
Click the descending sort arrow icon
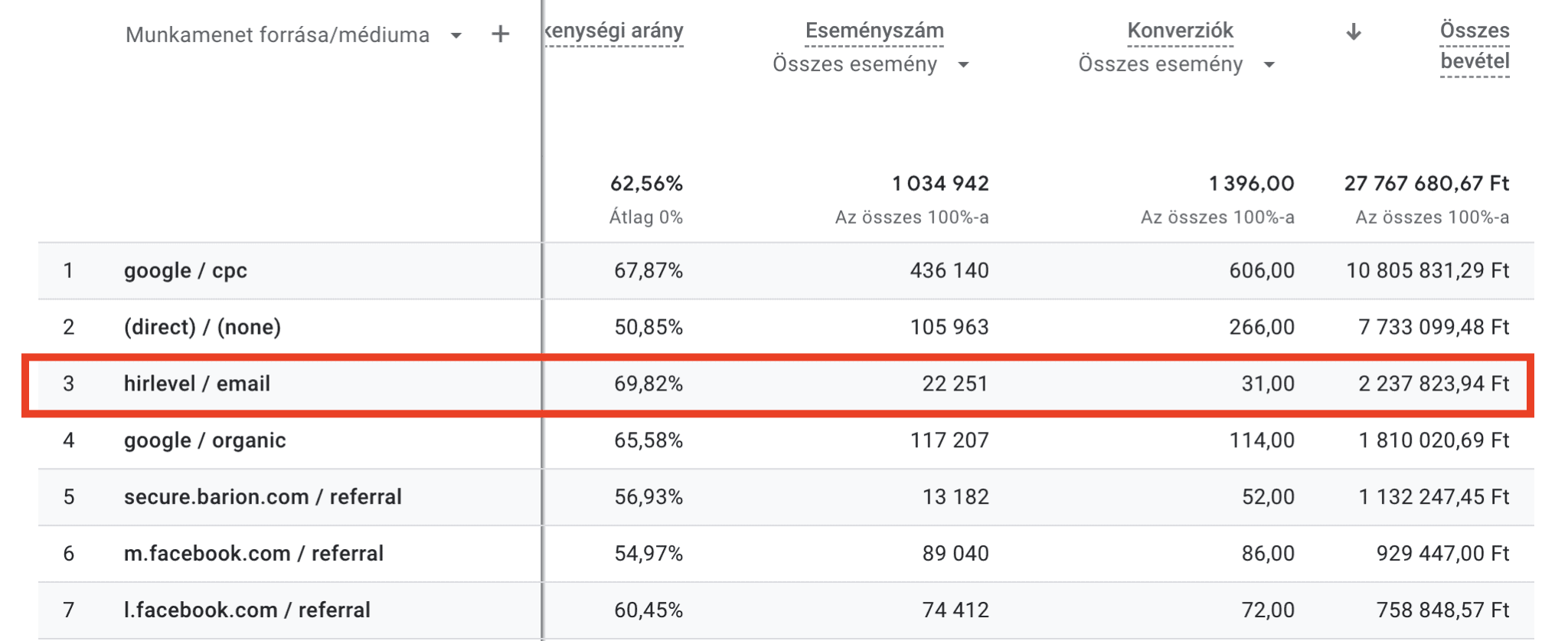1354,31
